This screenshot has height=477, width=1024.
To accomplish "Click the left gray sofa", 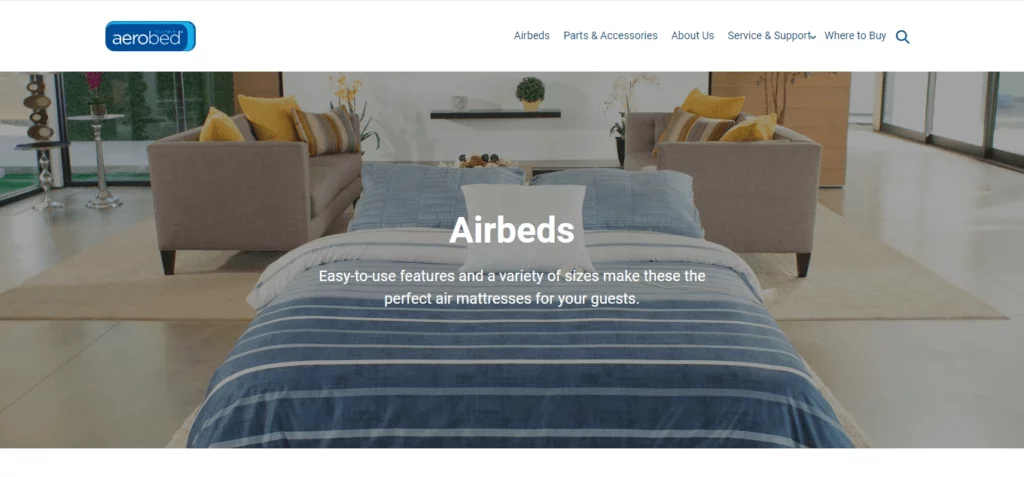I will [x=255, y=189].
